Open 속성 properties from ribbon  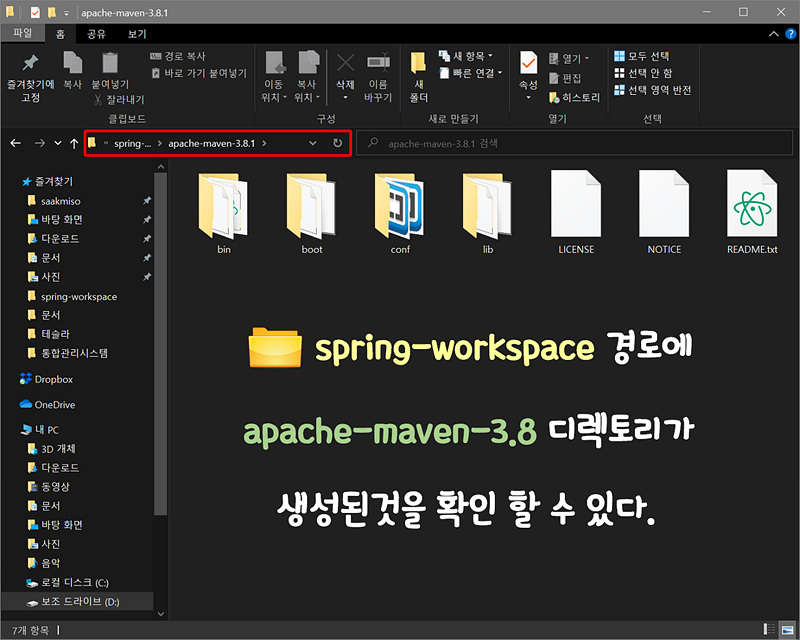(x=528, y=76)
